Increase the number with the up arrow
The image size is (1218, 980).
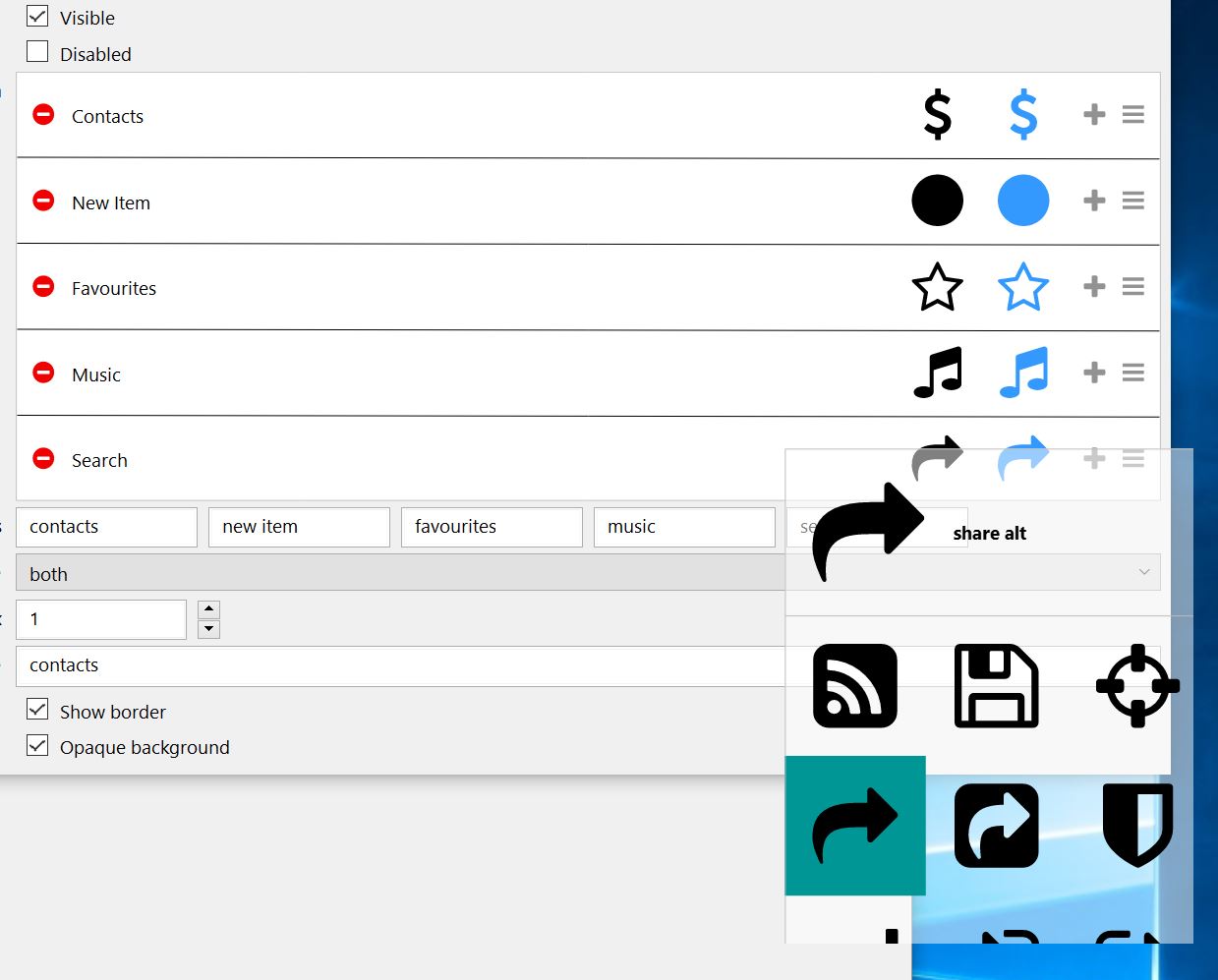[x=208, y=609]
